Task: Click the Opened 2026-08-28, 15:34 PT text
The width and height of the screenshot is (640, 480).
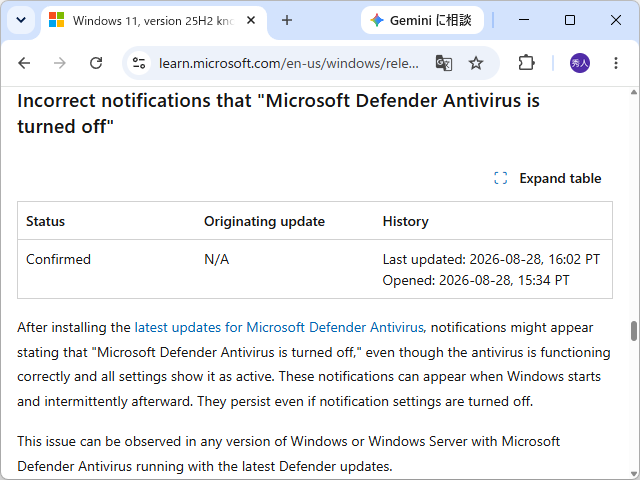Action: (476, 280)
